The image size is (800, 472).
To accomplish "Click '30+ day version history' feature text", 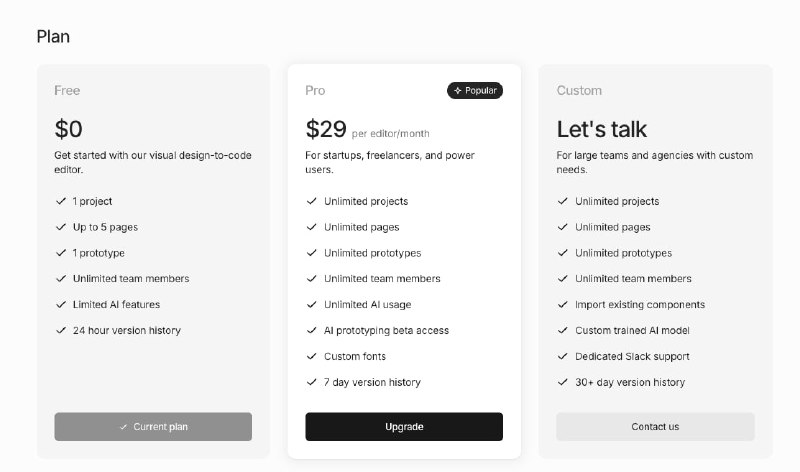I will point(630,382).
